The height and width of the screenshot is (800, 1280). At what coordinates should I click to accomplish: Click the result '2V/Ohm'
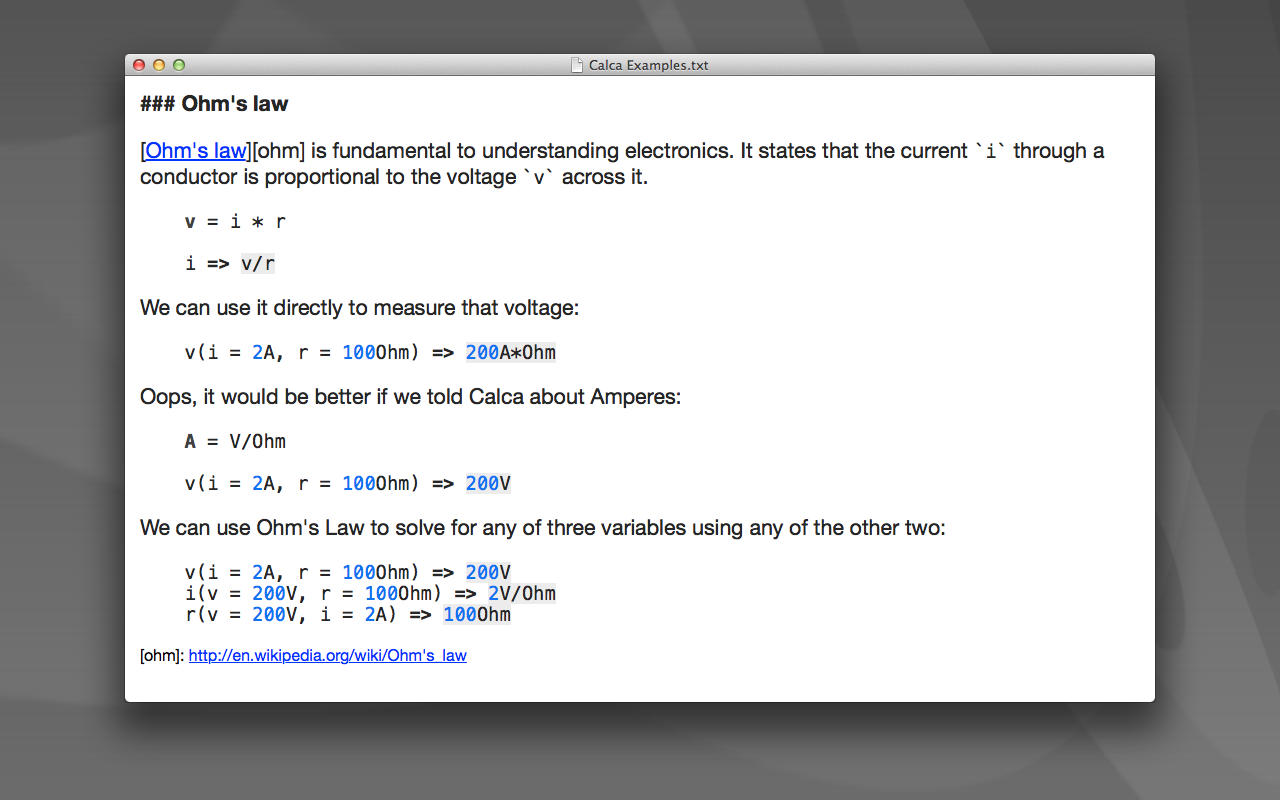pyautogui.click(x=521, y=593)
